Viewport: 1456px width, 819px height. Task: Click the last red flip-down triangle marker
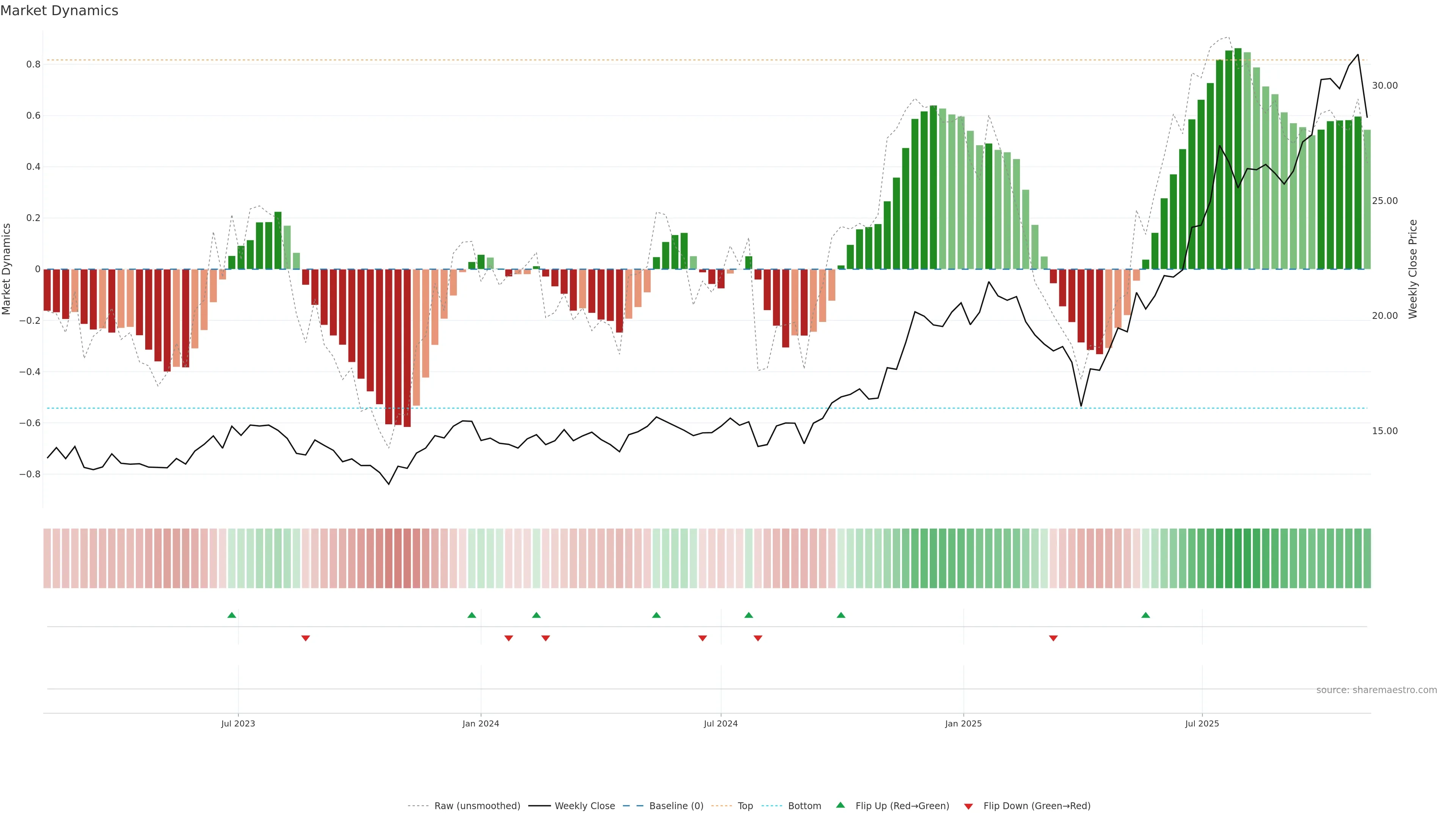[1053, 638]
